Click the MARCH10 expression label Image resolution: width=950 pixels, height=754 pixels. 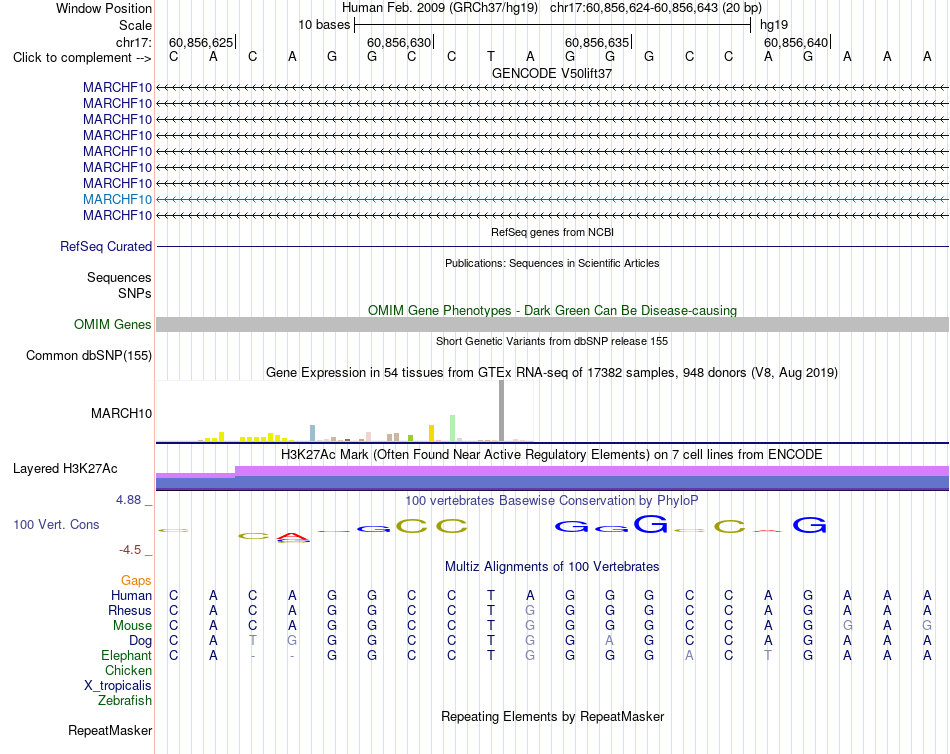(121, 413)
